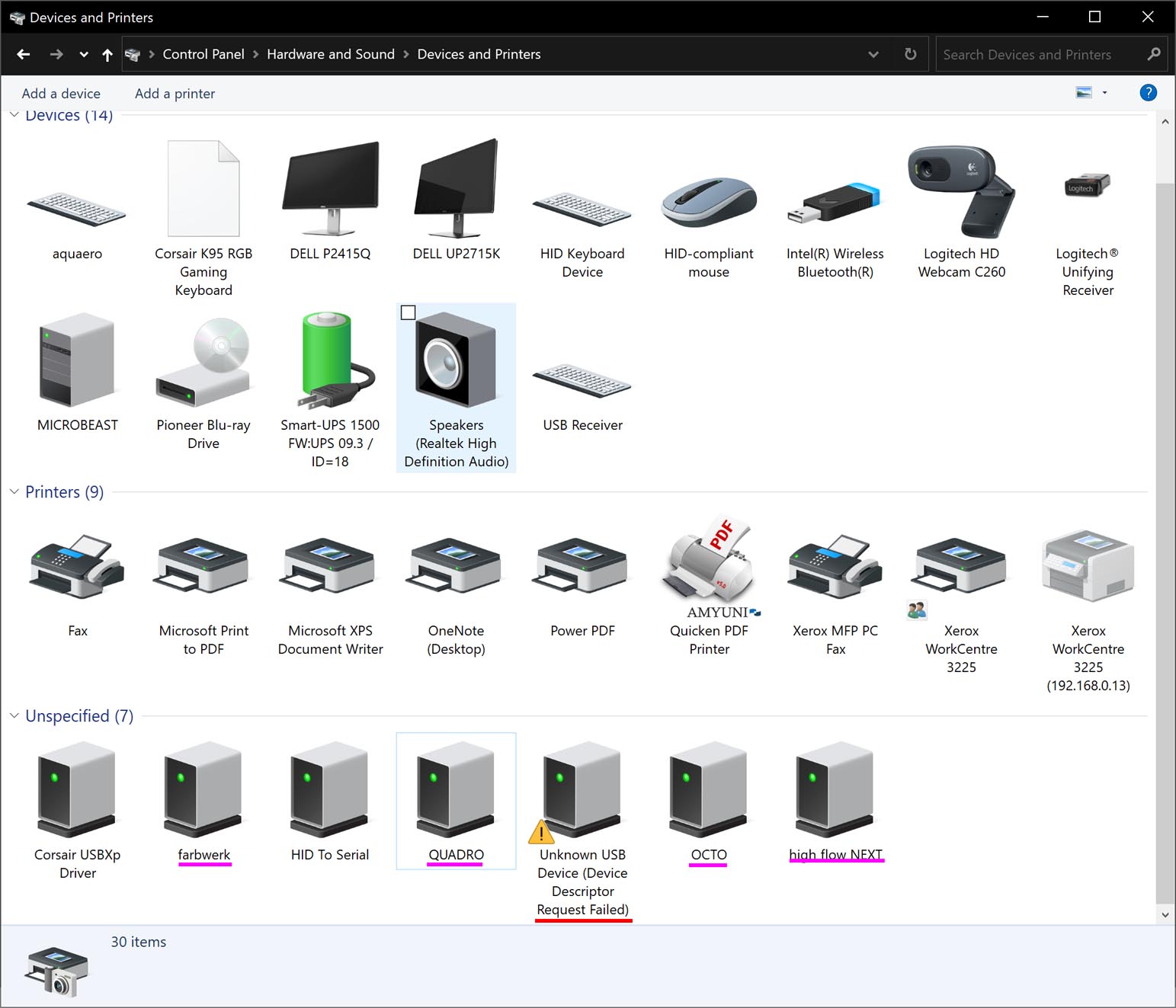
Task: Collapse the Printers group
Action: pyautogui.click(x=14, y=492)
